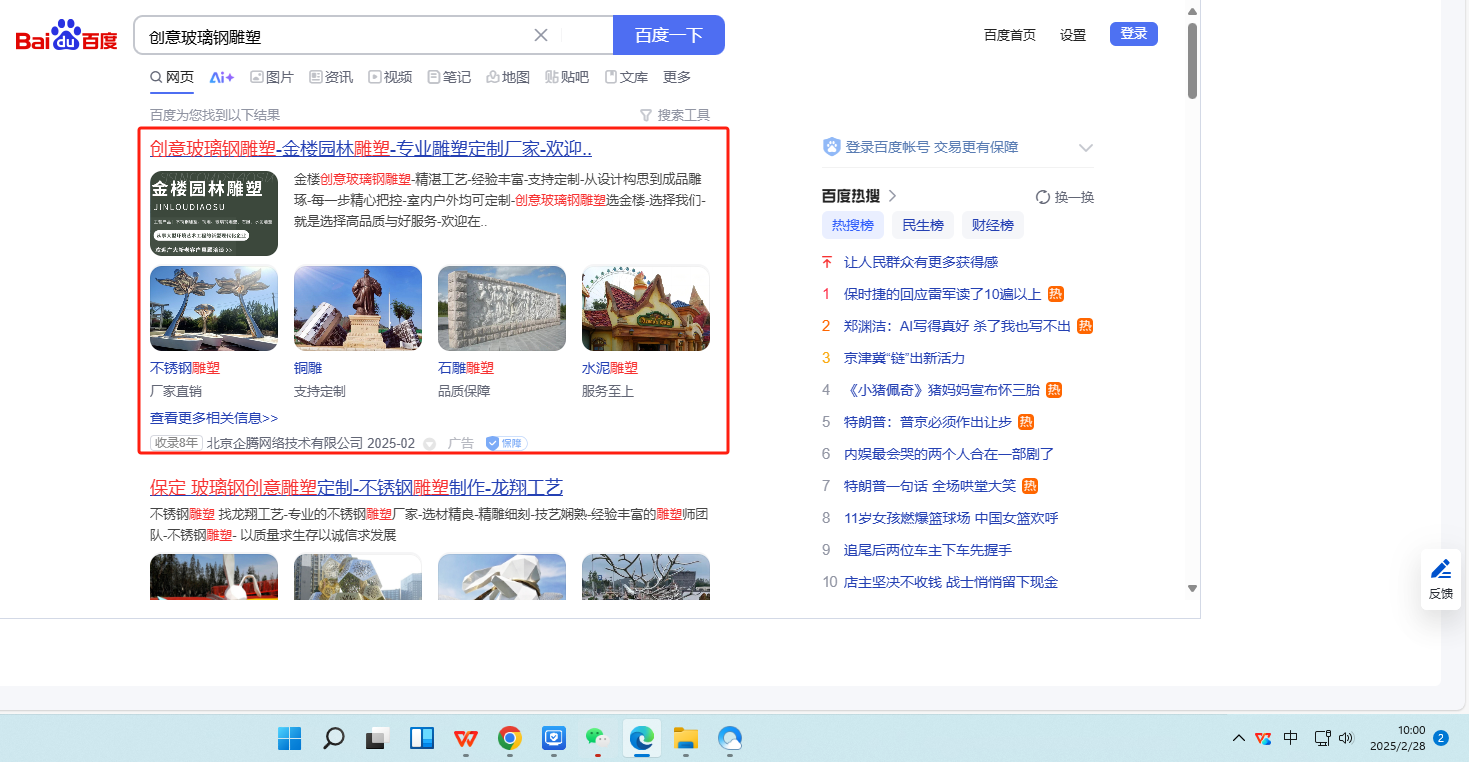1469x762 pixels.
Task: Open WeChat from the taskbar
Action: (597, 739)
